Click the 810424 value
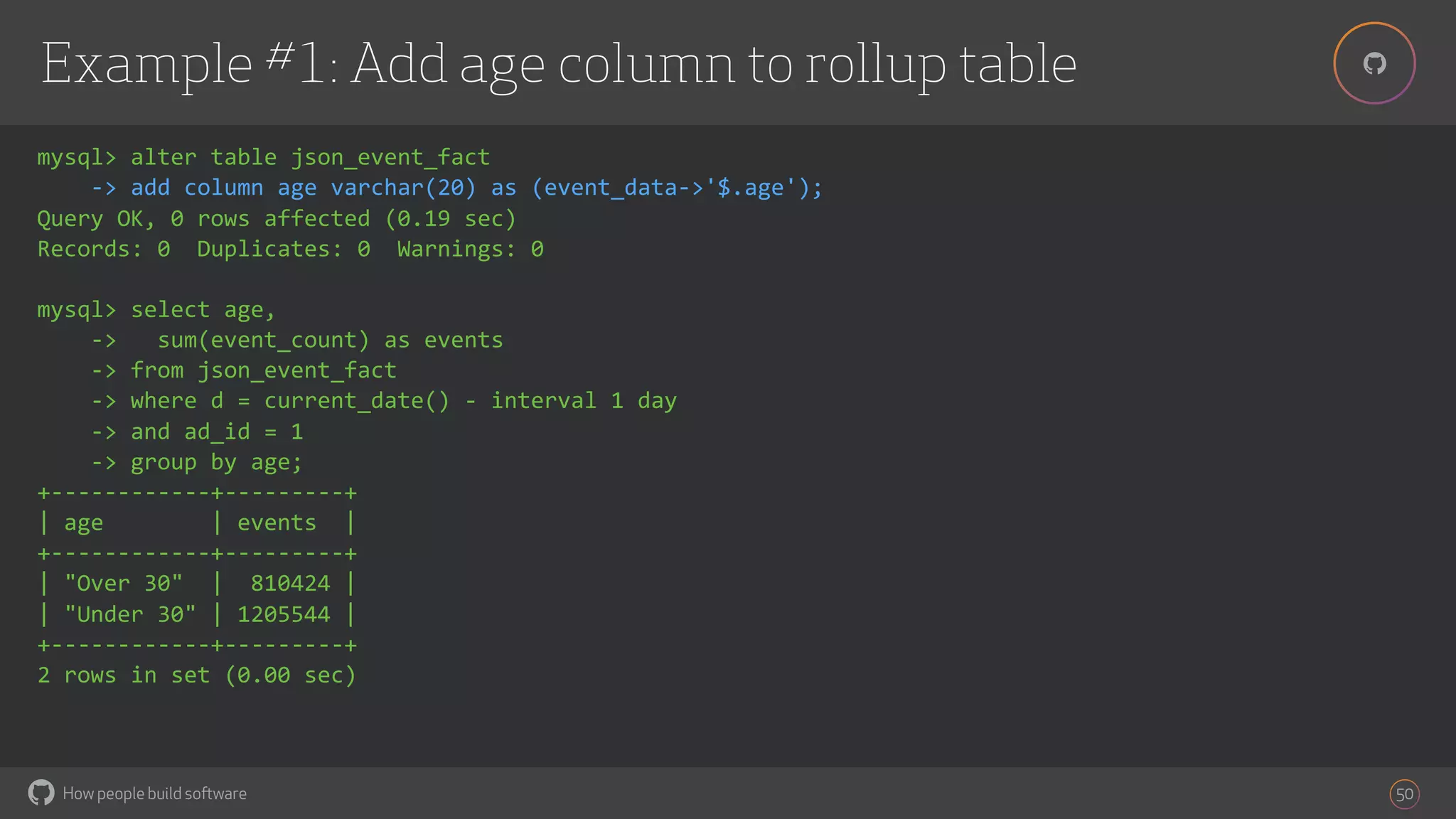The width and height of the screenshot is (1456, 819). 290,584
